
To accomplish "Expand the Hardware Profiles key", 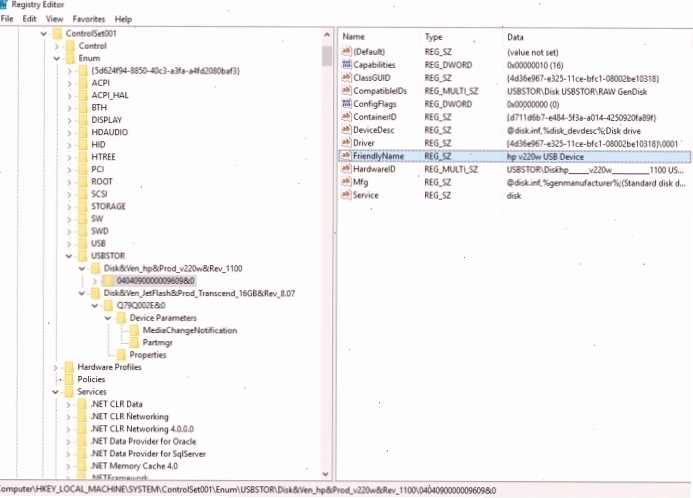I will tap(56, 367).
